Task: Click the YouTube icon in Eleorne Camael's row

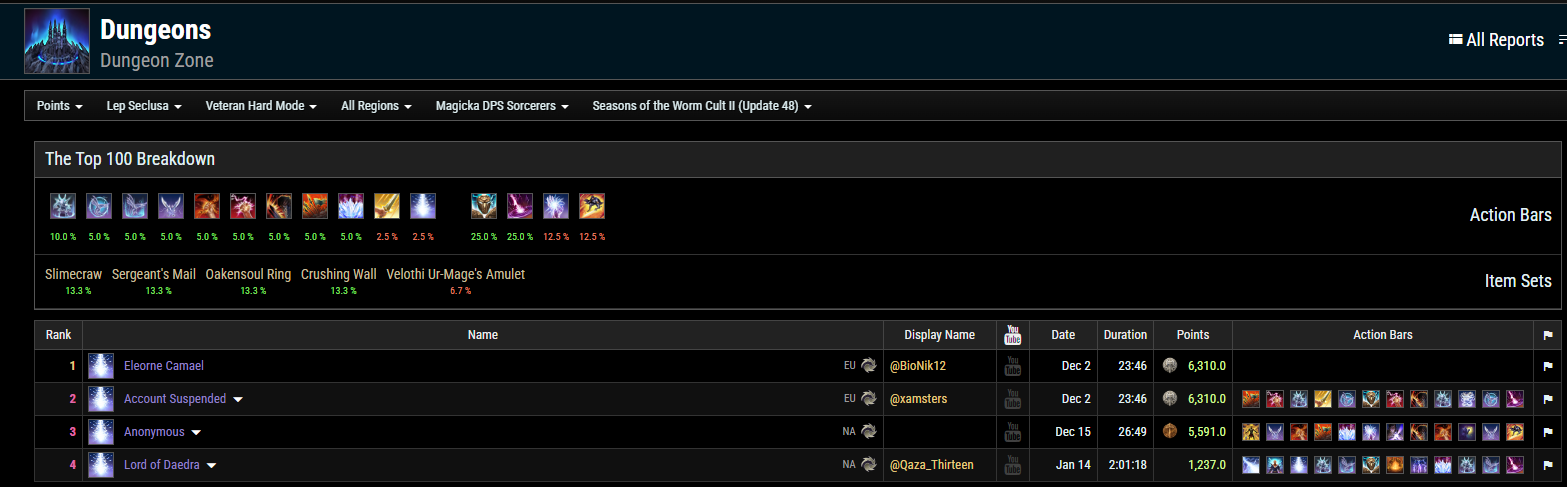Action: pos(1012,366)
